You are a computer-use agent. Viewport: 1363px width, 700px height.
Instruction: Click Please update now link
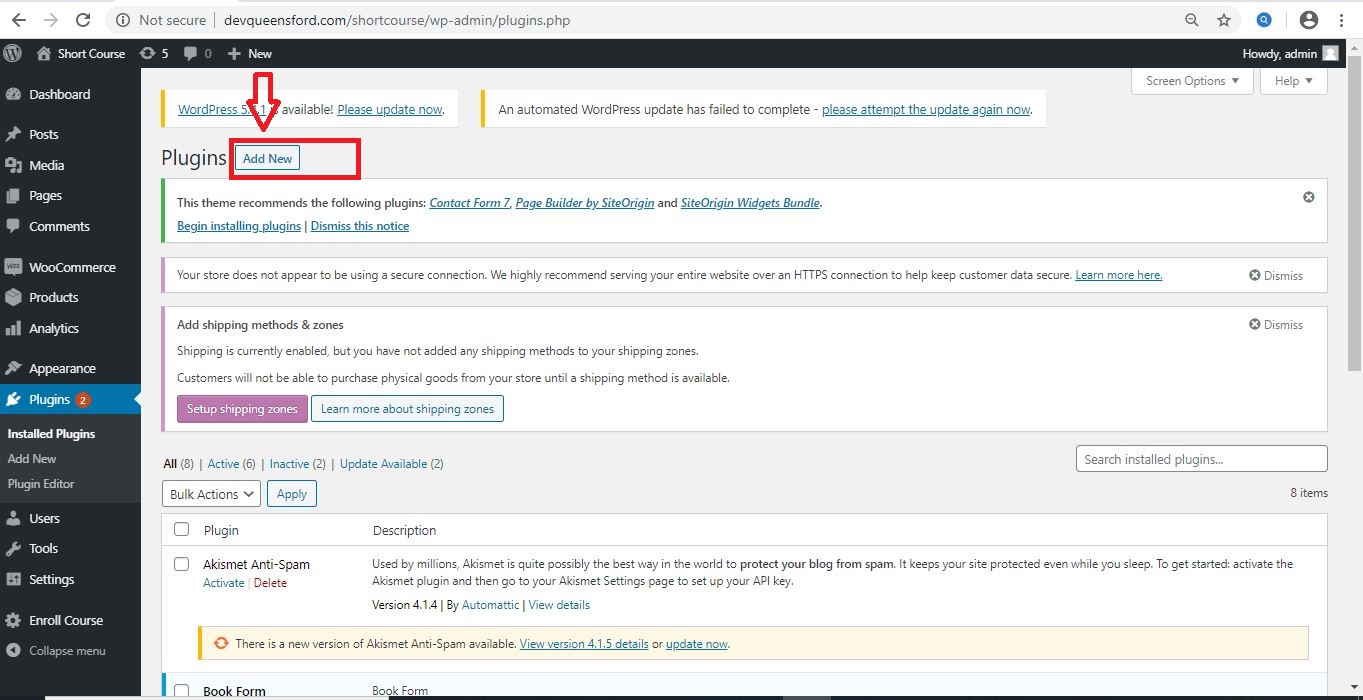point(390,110)
